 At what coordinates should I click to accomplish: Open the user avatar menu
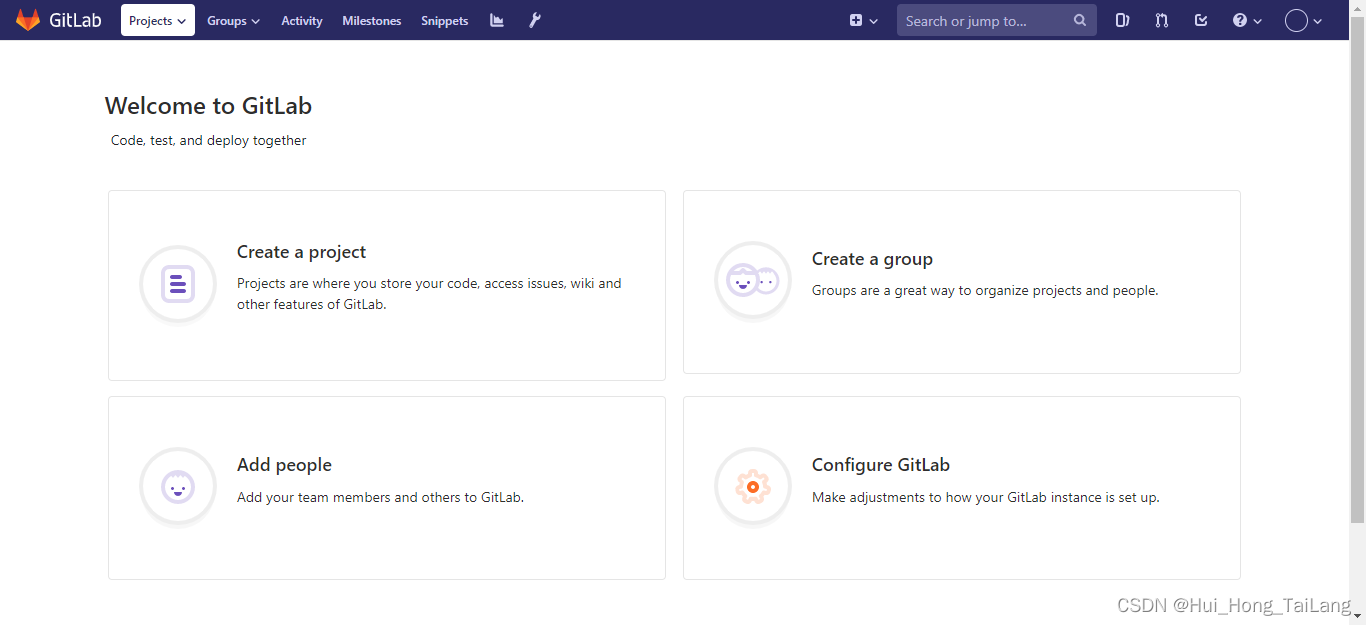point(1303,20)
